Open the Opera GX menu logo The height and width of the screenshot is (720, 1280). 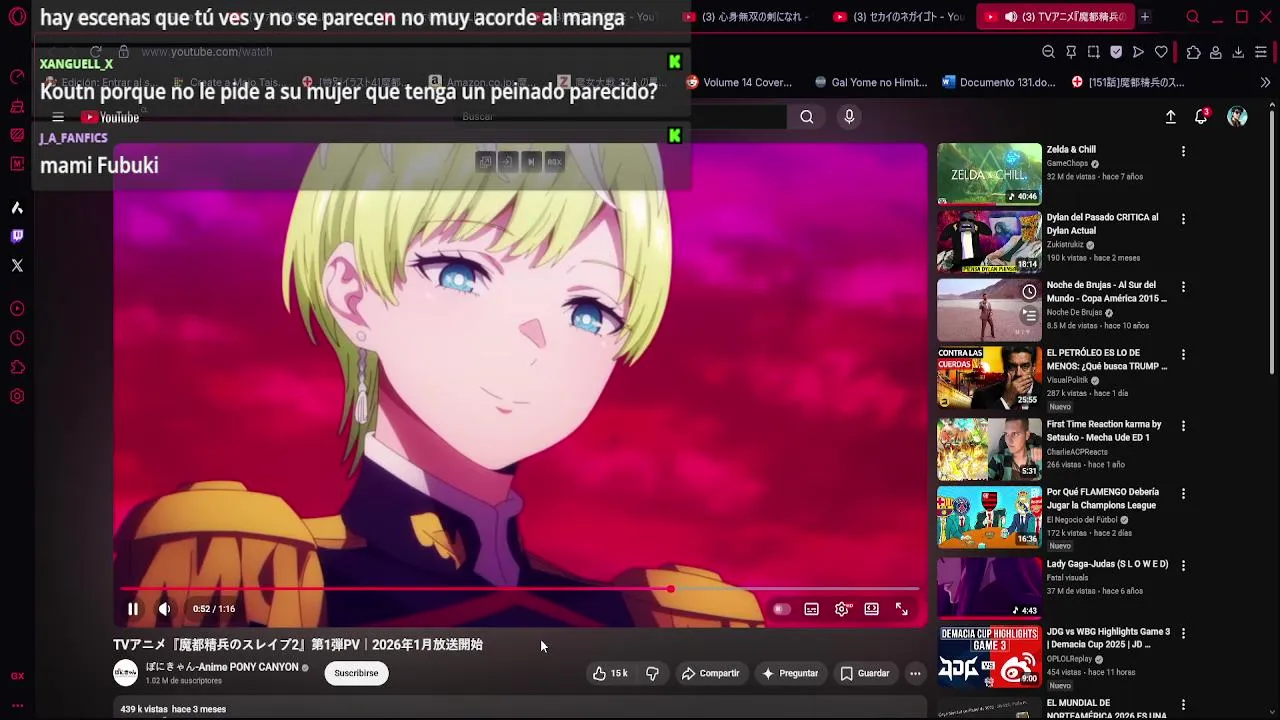[x=17, y=17]
